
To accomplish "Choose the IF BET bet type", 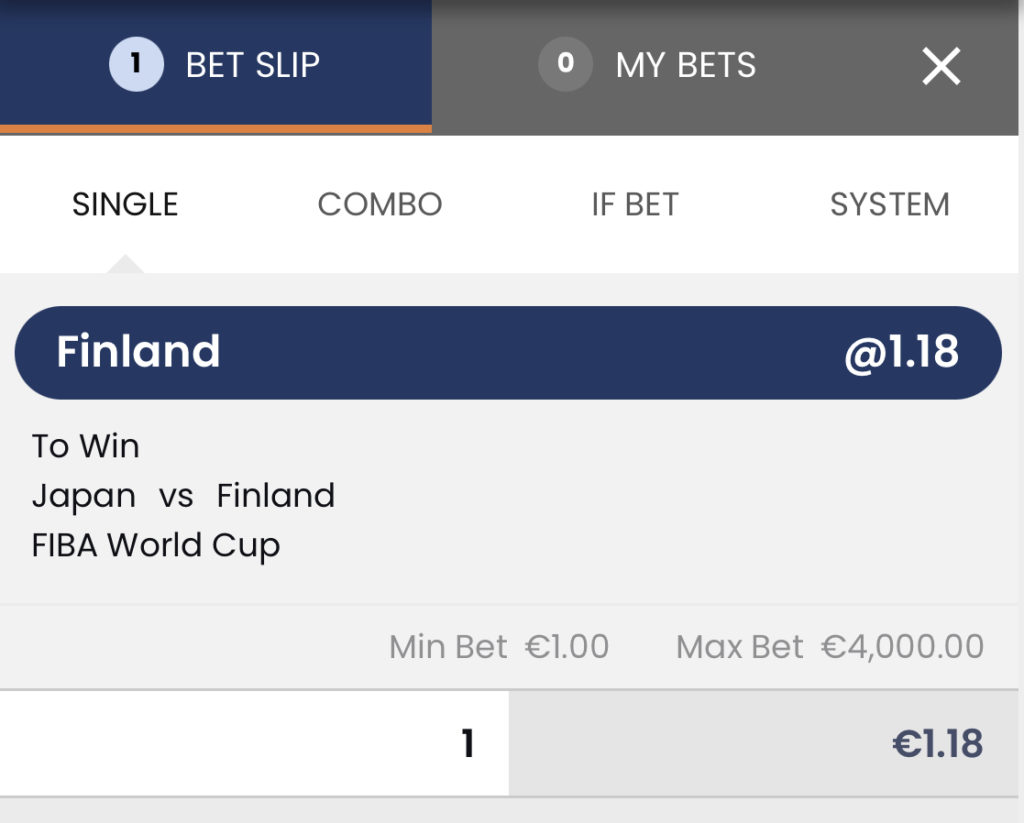I will coord(635,205).
